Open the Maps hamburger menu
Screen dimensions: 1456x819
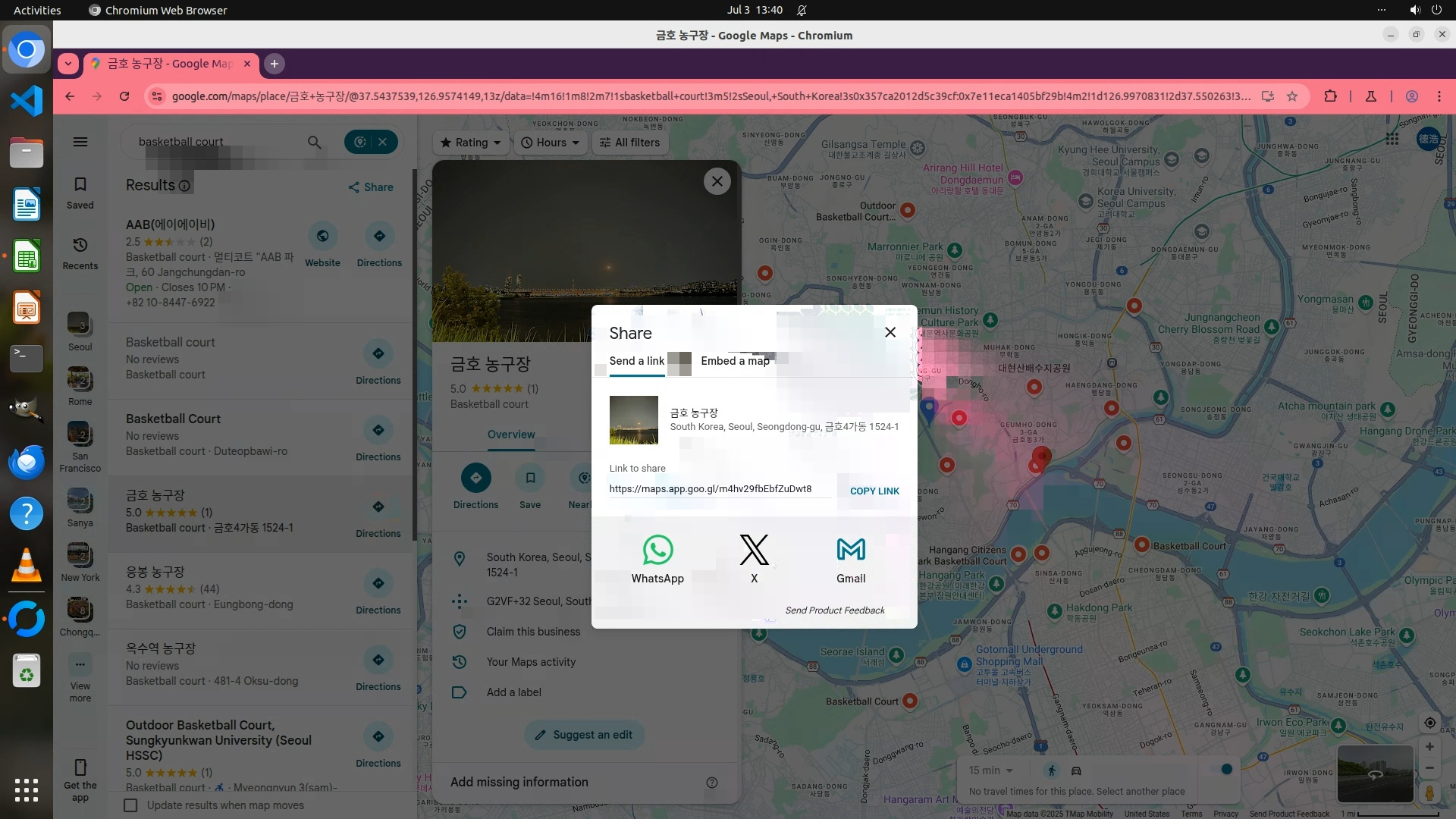click(x=80, y=142)
